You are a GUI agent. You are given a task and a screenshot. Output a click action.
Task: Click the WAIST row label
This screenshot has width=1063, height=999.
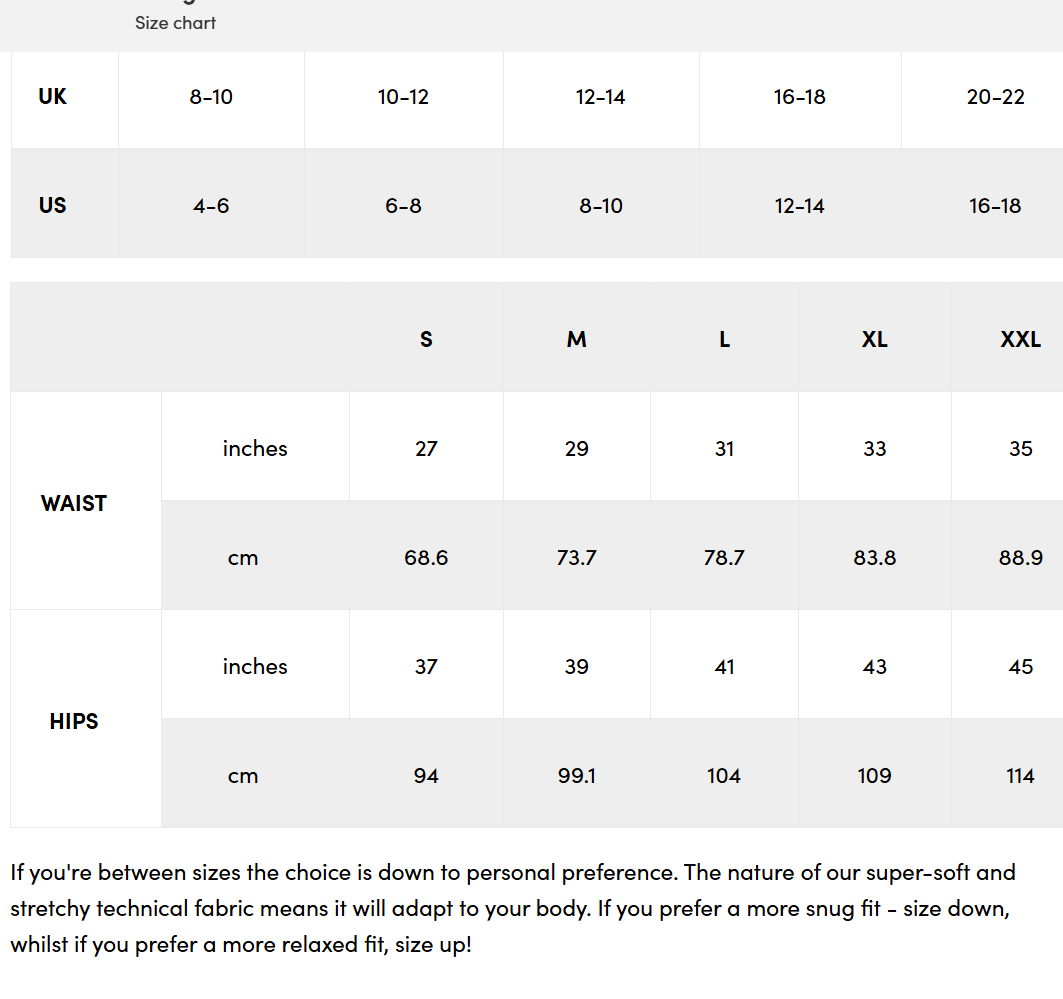74,504
